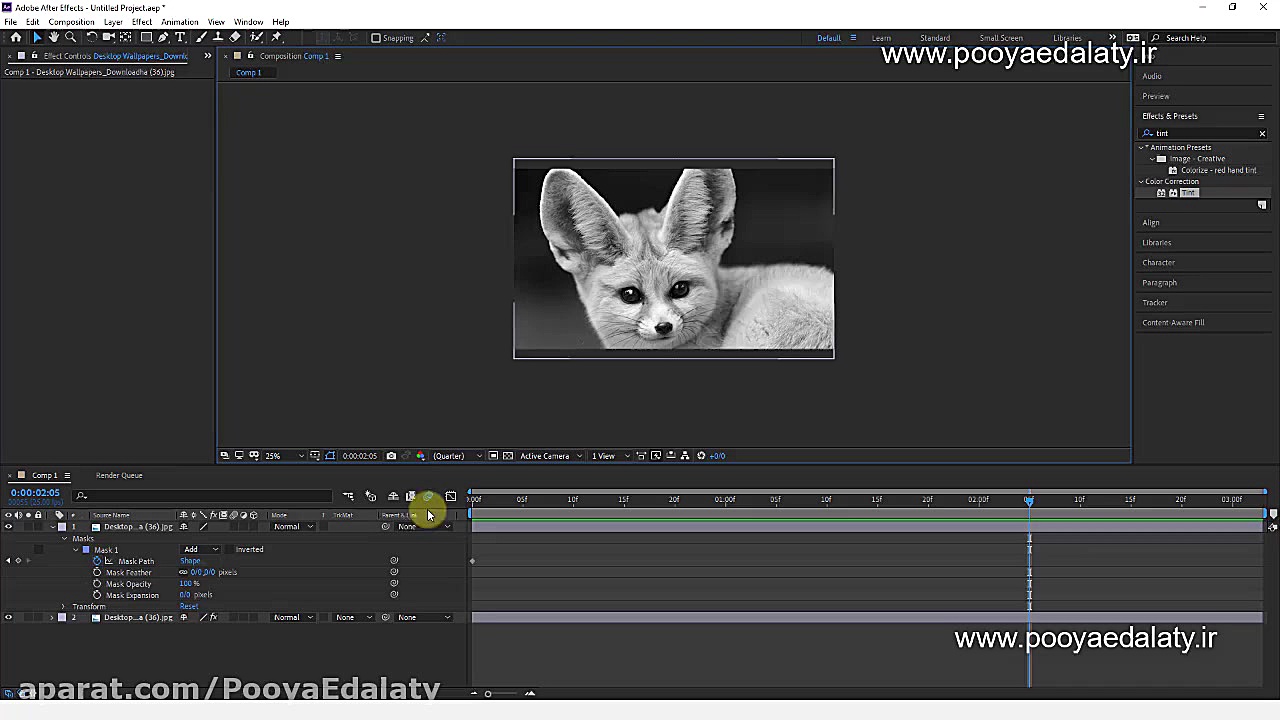Enable the Snapping checkbox
The width and height of the screenshot is (1280, 720).
(x=376, y=38)
